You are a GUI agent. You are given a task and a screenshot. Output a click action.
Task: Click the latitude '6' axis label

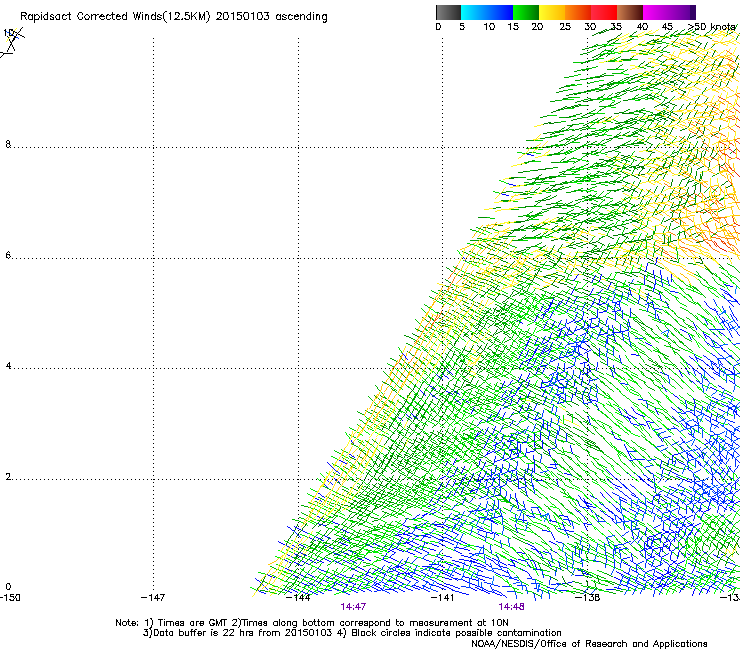(8, 255)
